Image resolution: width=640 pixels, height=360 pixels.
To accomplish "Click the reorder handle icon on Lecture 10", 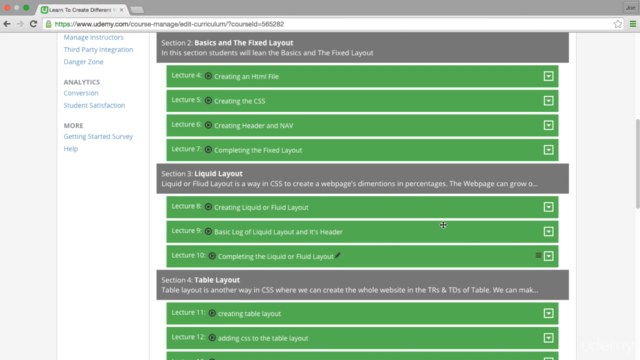I will 538,256.
